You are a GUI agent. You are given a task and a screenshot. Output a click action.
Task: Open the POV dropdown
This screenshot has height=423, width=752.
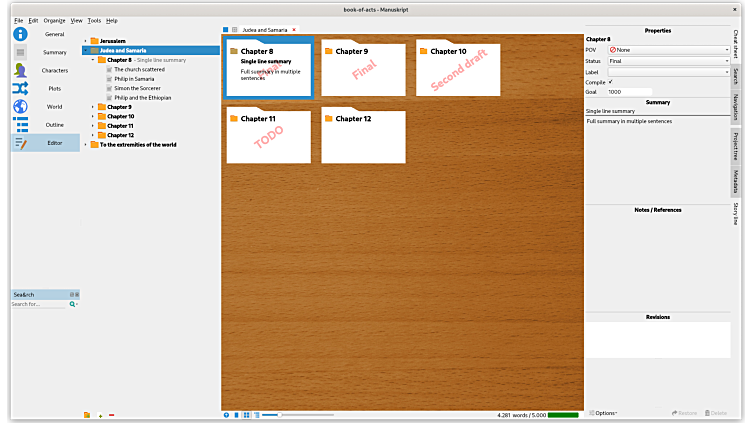tap(668, 50)
